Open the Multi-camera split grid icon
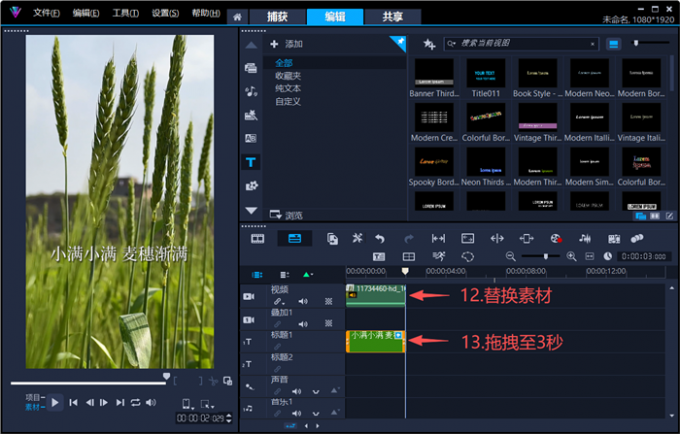The image size is (680, 434). [x=409, y=257]
